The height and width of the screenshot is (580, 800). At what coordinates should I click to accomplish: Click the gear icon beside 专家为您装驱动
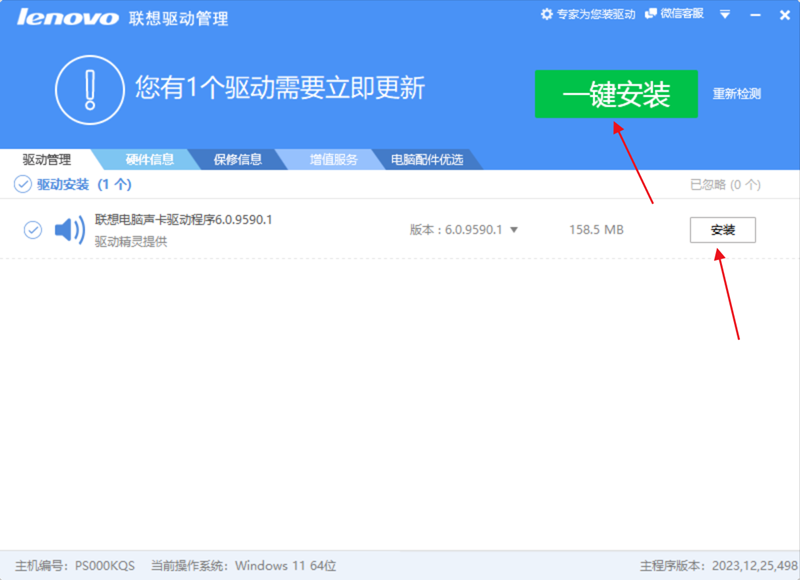click(548, 15)
